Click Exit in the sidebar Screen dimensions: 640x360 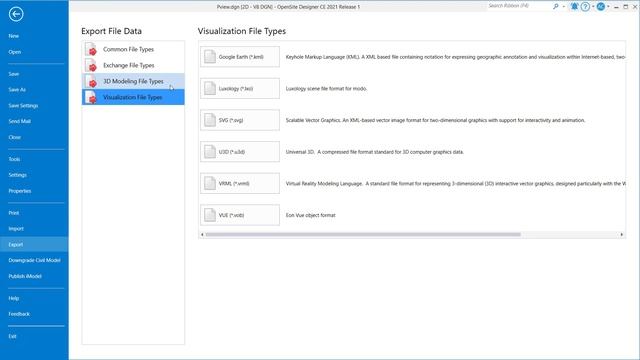click(x=13, y=336)
